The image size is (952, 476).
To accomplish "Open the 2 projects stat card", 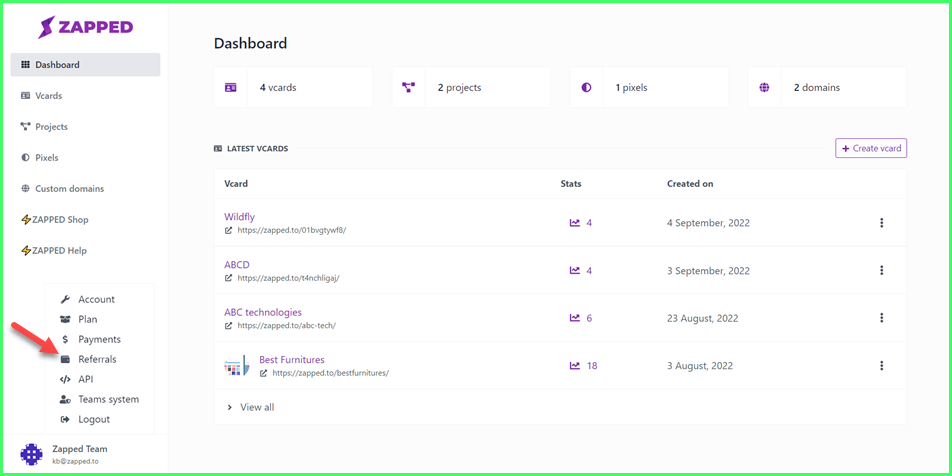I will [471, 87].
